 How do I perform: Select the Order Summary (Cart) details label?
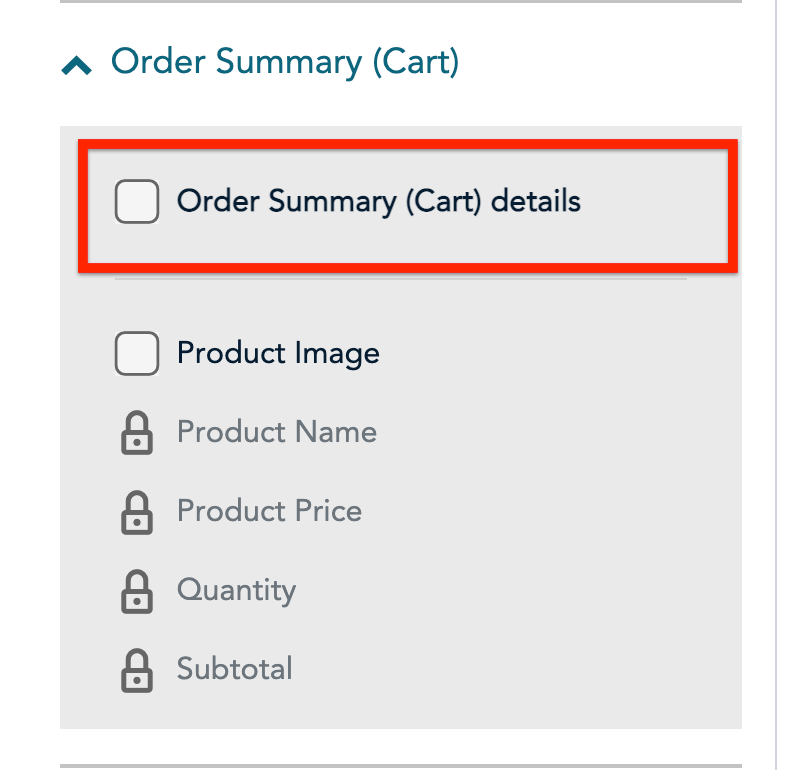tap(380, 201)
